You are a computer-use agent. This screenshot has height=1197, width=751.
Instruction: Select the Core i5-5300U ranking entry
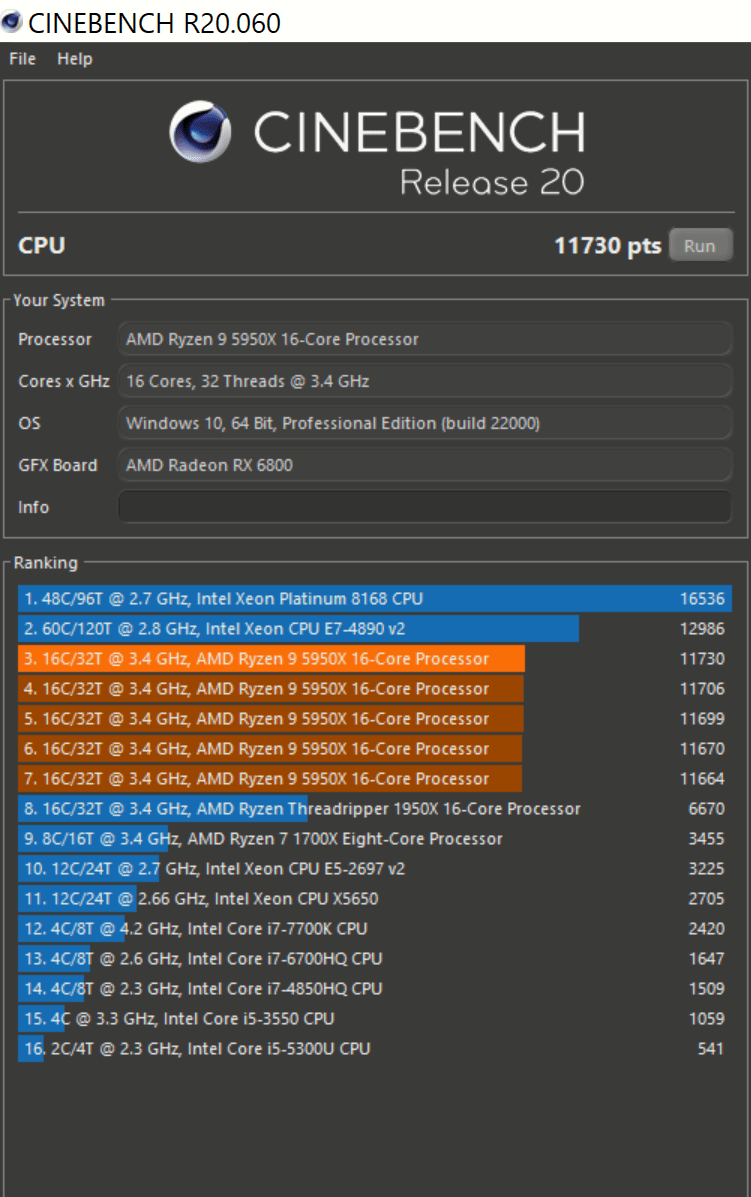pyautogui.click(x=375, y=1049)
